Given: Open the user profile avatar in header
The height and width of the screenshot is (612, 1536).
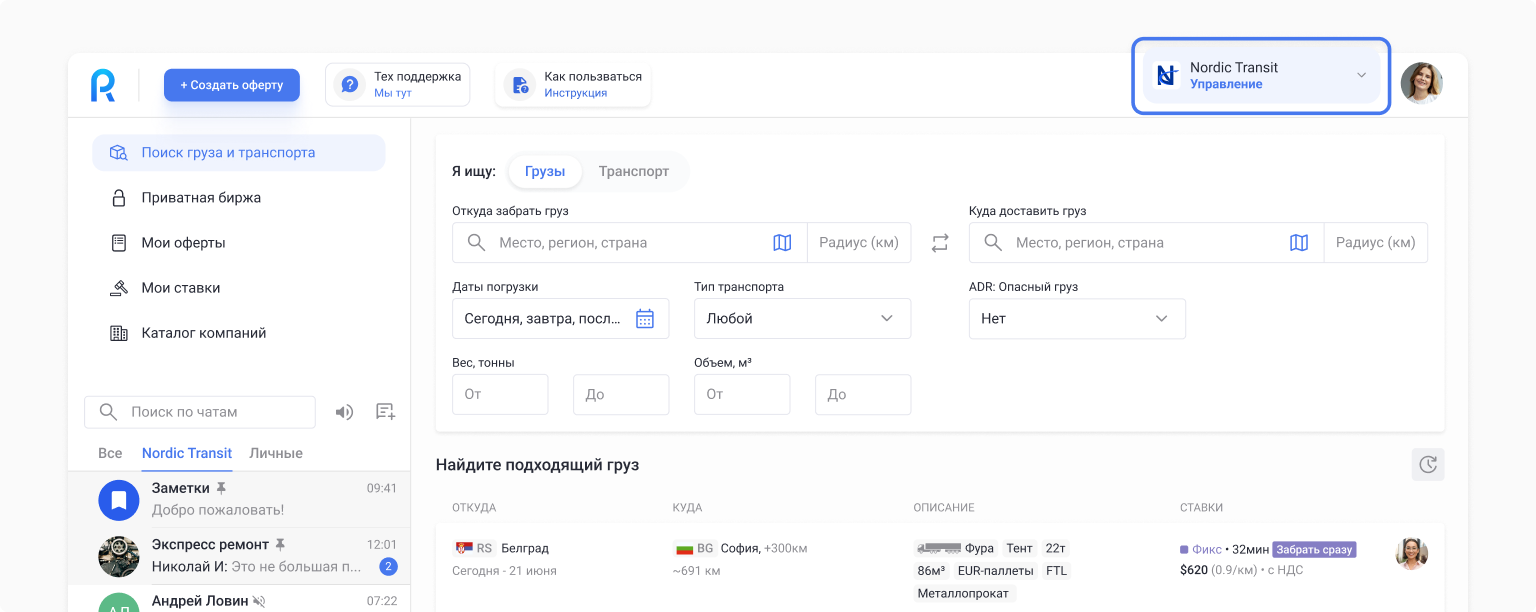Looking at the screenshot, I should coord(1421,84).
